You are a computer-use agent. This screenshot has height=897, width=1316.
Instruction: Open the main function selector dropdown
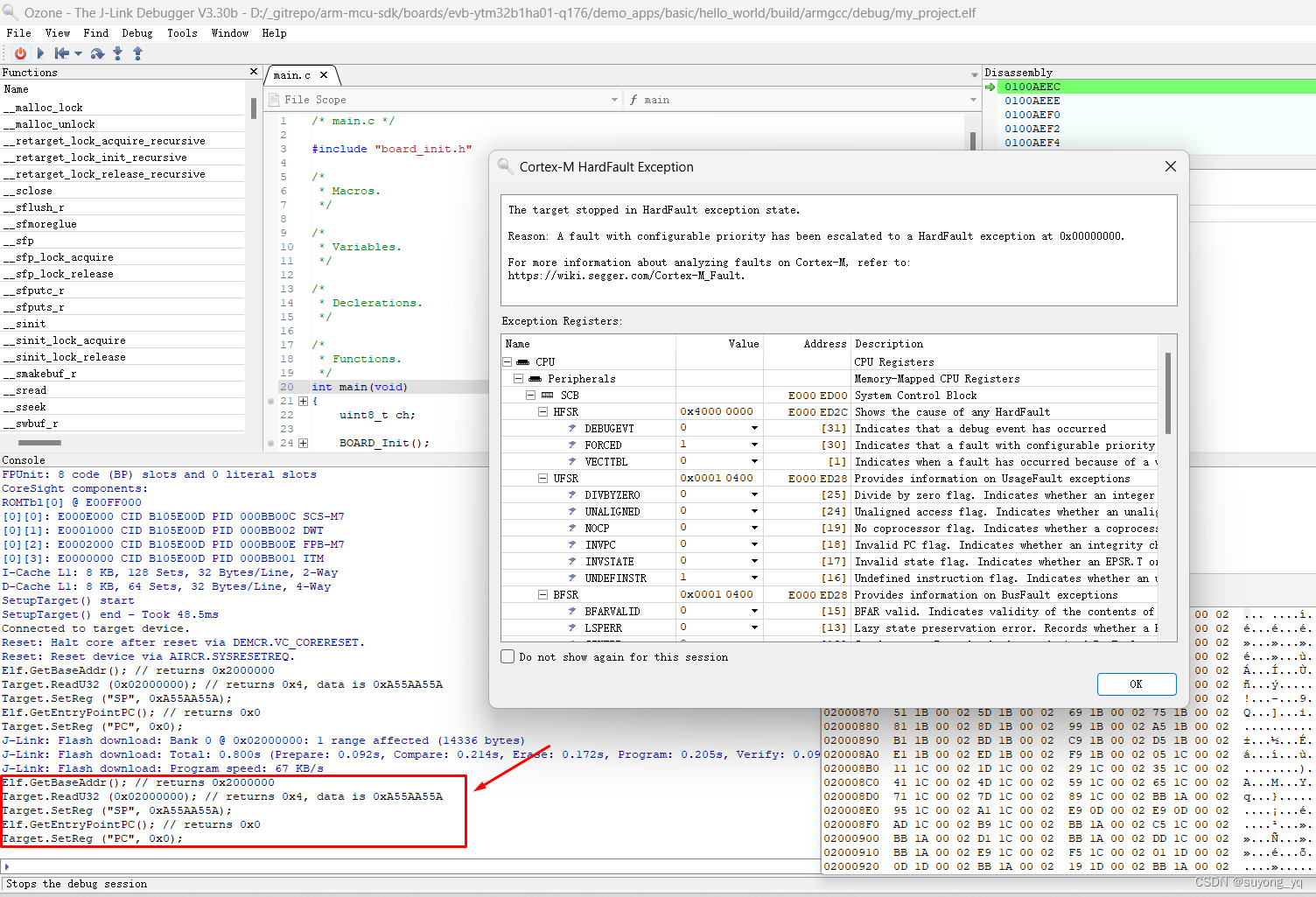tap(973, 100)
